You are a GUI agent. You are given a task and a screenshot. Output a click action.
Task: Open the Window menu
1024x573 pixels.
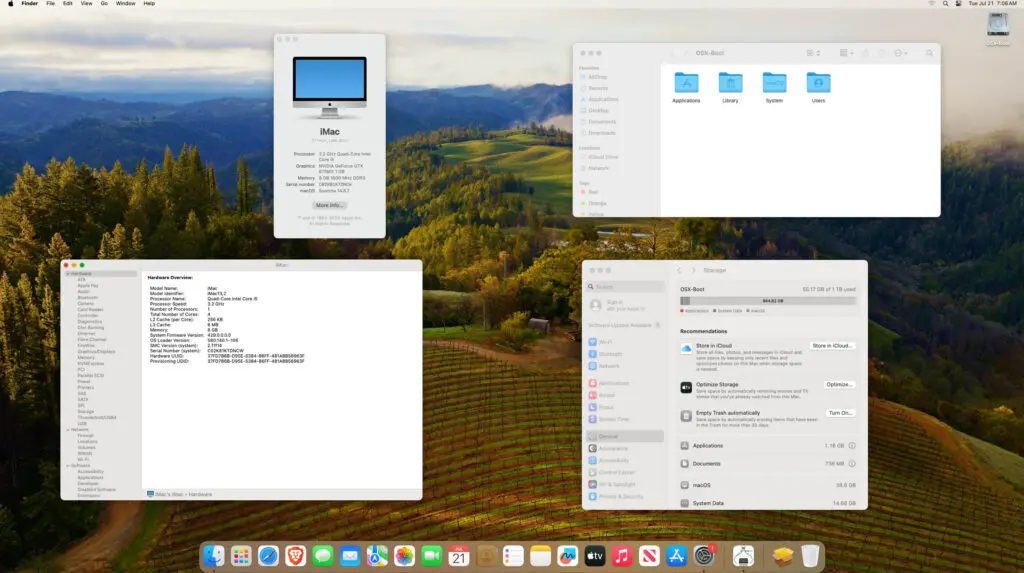click(125, 4)
